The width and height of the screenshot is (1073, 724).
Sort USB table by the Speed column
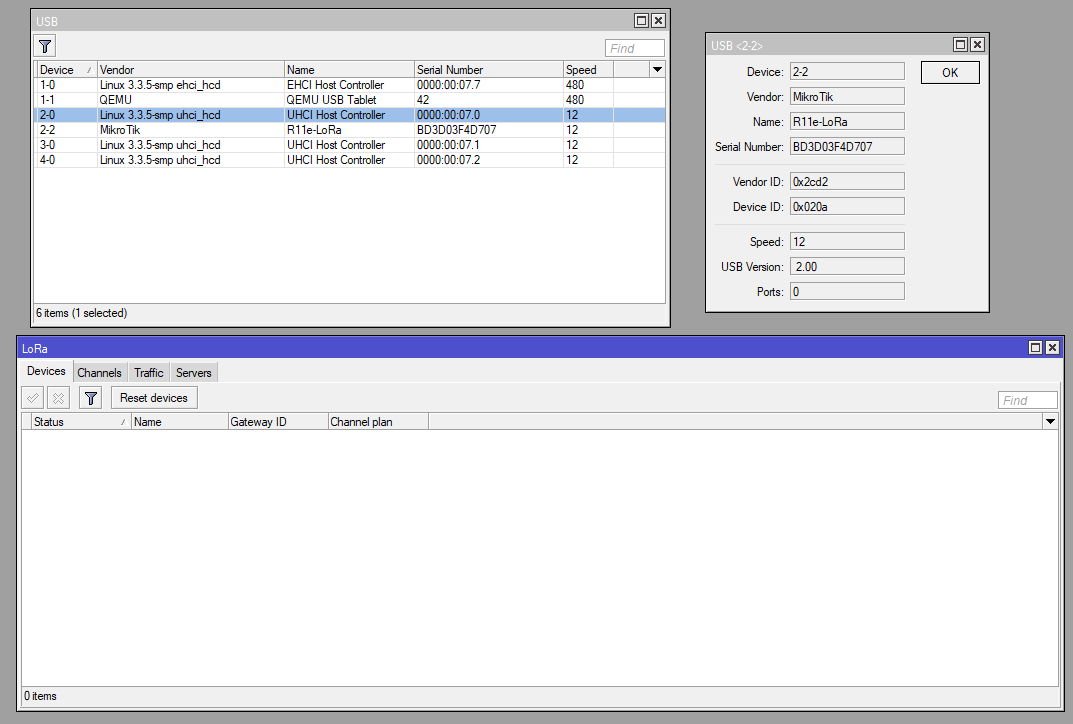point(588,69)
